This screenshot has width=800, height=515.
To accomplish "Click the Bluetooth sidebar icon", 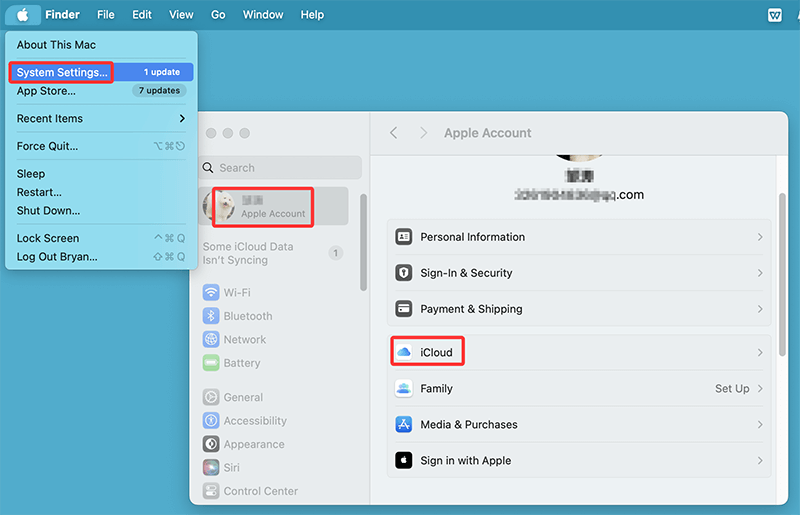I will [x=211, y=316].
